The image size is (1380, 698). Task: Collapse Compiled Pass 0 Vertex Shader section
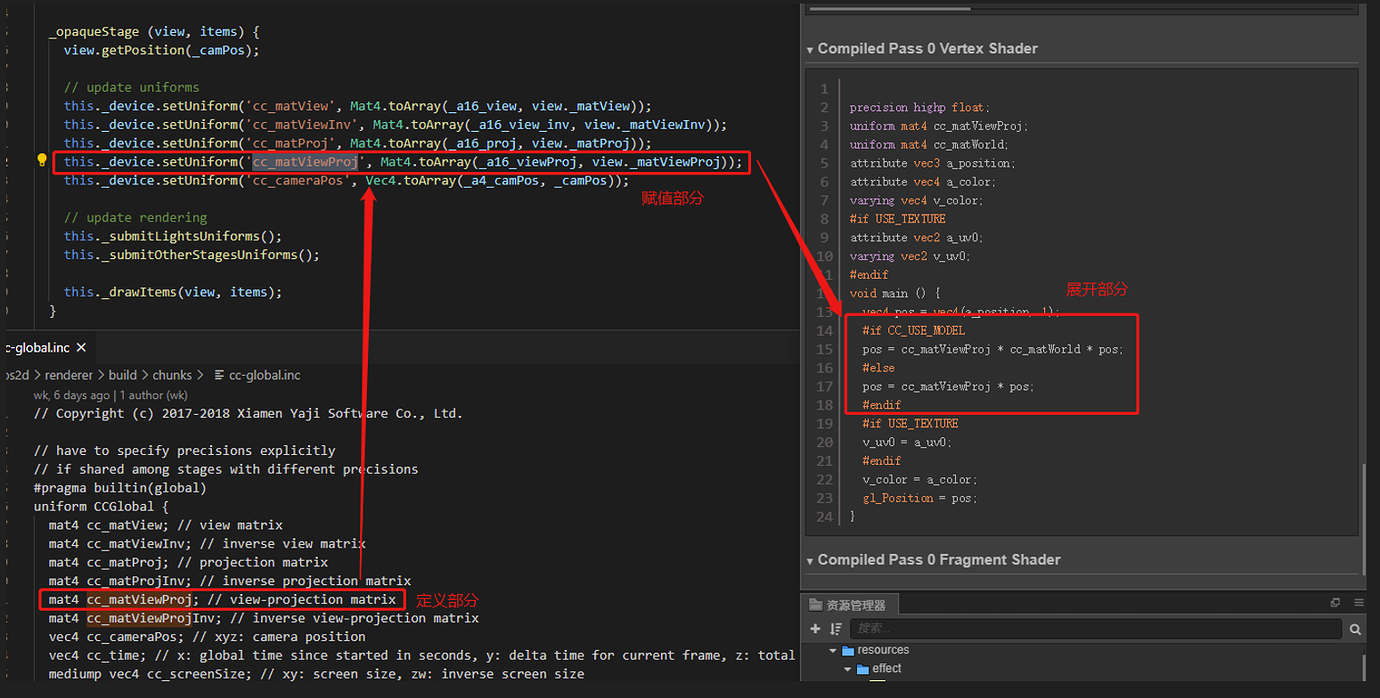tap(811, 49)
